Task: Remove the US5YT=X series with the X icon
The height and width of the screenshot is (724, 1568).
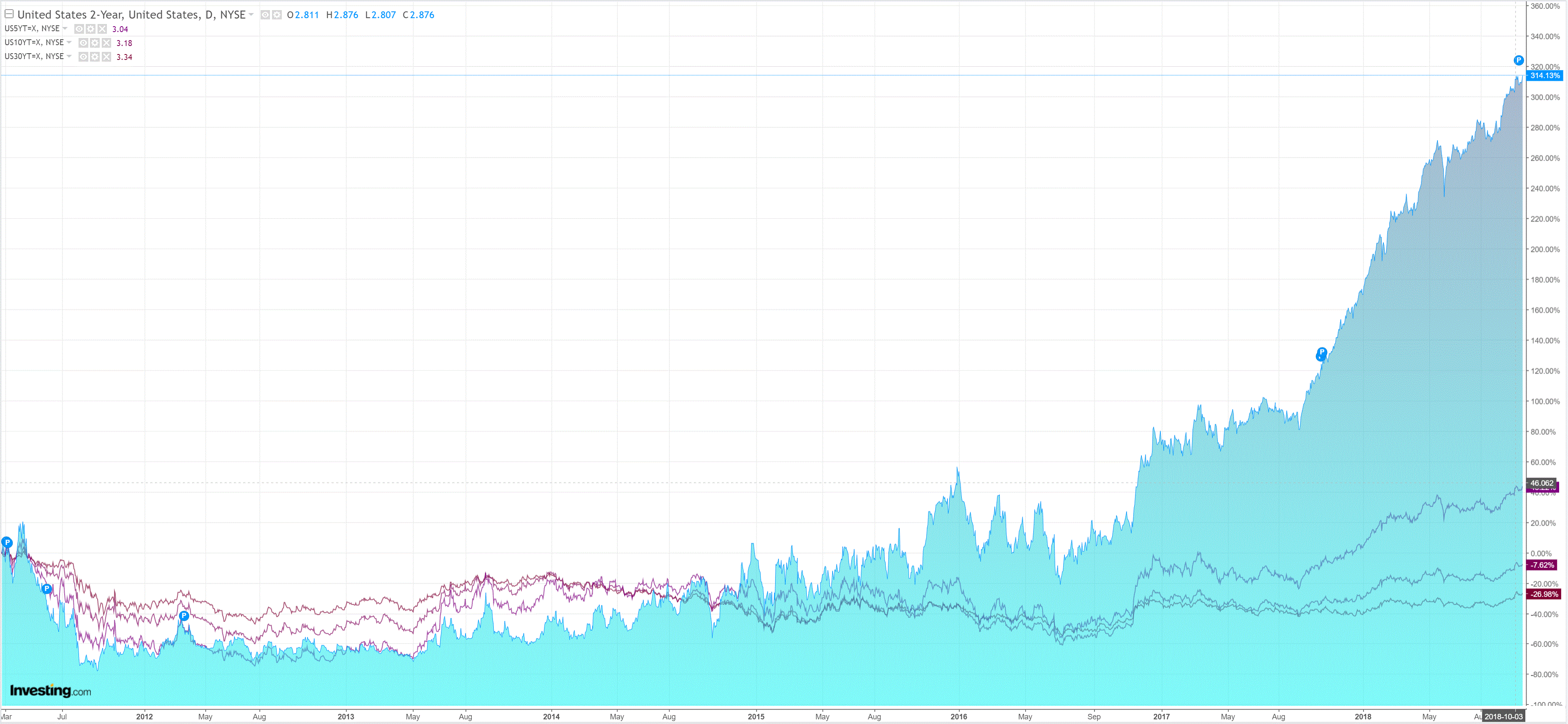Action: click(102, 29)
